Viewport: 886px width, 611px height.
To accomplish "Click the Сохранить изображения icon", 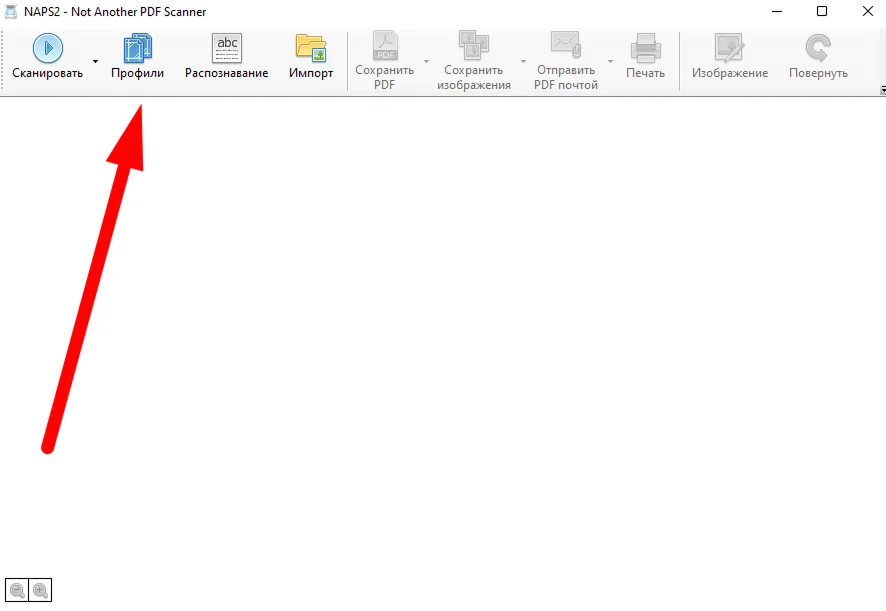I will pyautogui.click(x=473, y=47).
